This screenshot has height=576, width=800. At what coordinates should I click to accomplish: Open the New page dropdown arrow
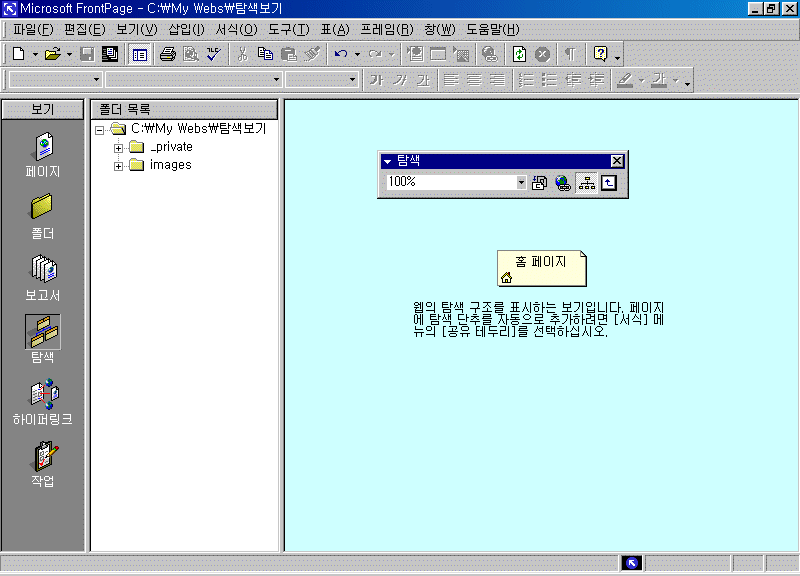[35, 54]
